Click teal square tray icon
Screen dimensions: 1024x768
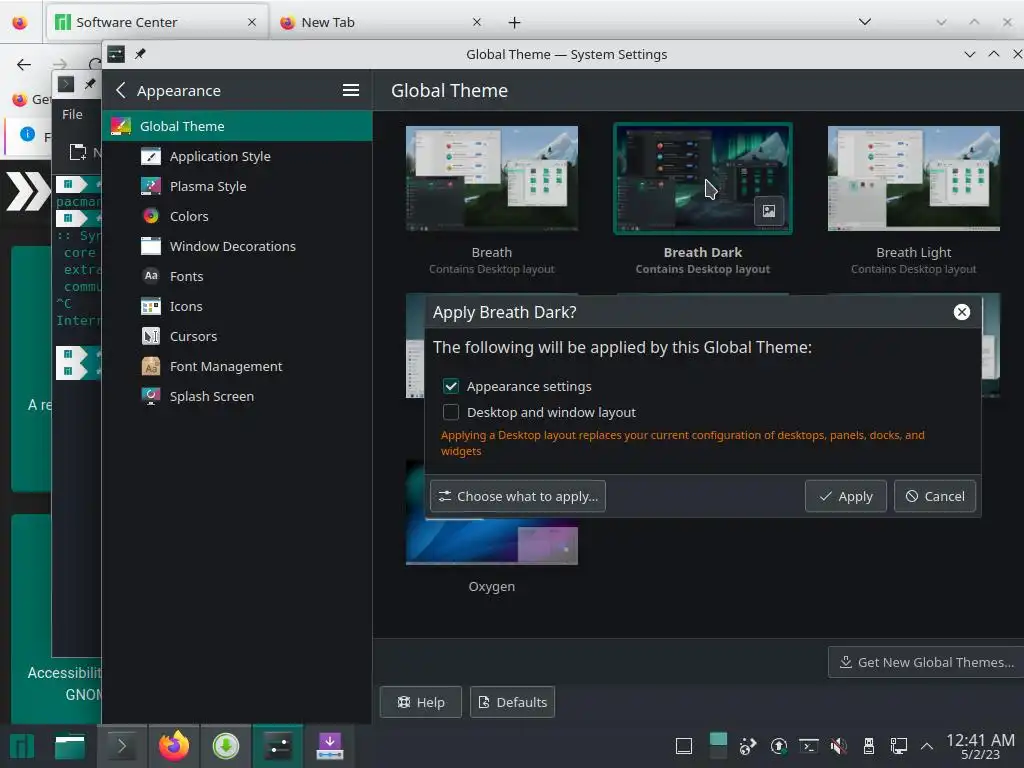pyautogui.click(x=718, y=746)
